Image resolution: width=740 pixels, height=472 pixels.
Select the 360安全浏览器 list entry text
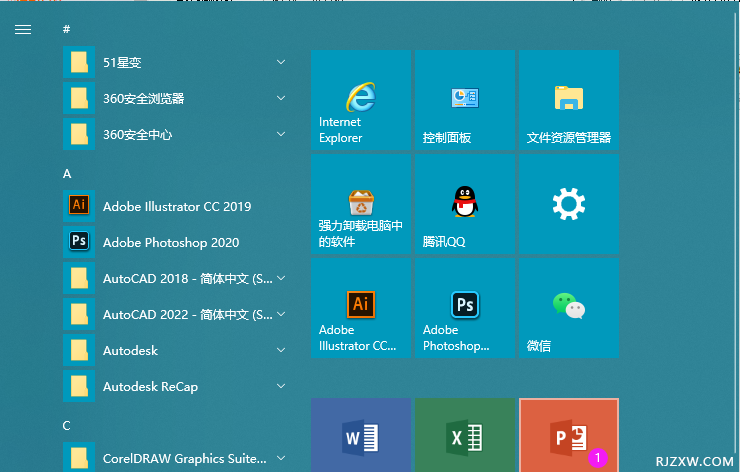143,98
